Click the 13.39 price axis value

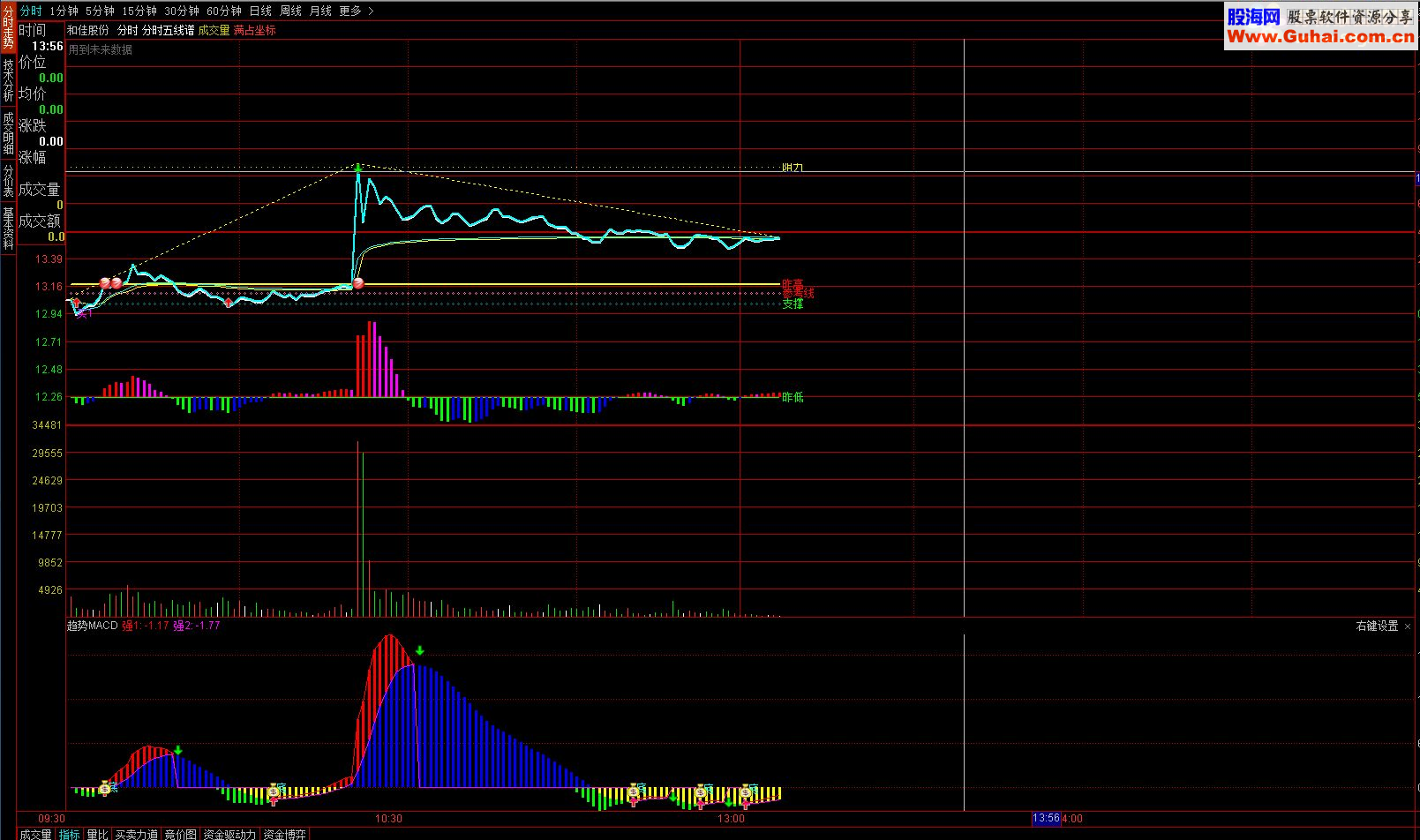point(49,259)
